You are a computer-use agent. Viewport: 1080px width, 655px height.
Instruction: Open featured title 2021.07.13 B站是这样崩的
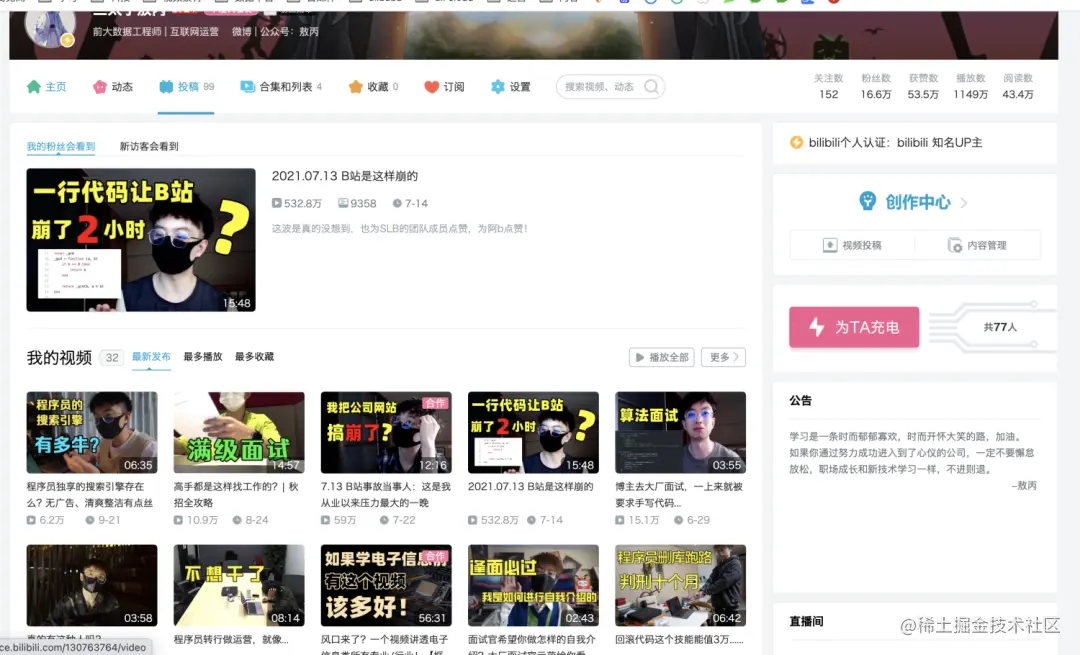click(x=344, y=176)
